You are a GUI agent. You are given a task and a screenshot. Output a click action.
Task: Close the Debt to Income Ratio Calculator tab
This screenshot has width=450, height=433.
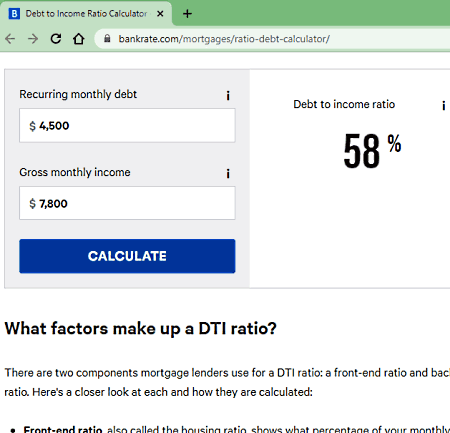[x=160, y=14]
